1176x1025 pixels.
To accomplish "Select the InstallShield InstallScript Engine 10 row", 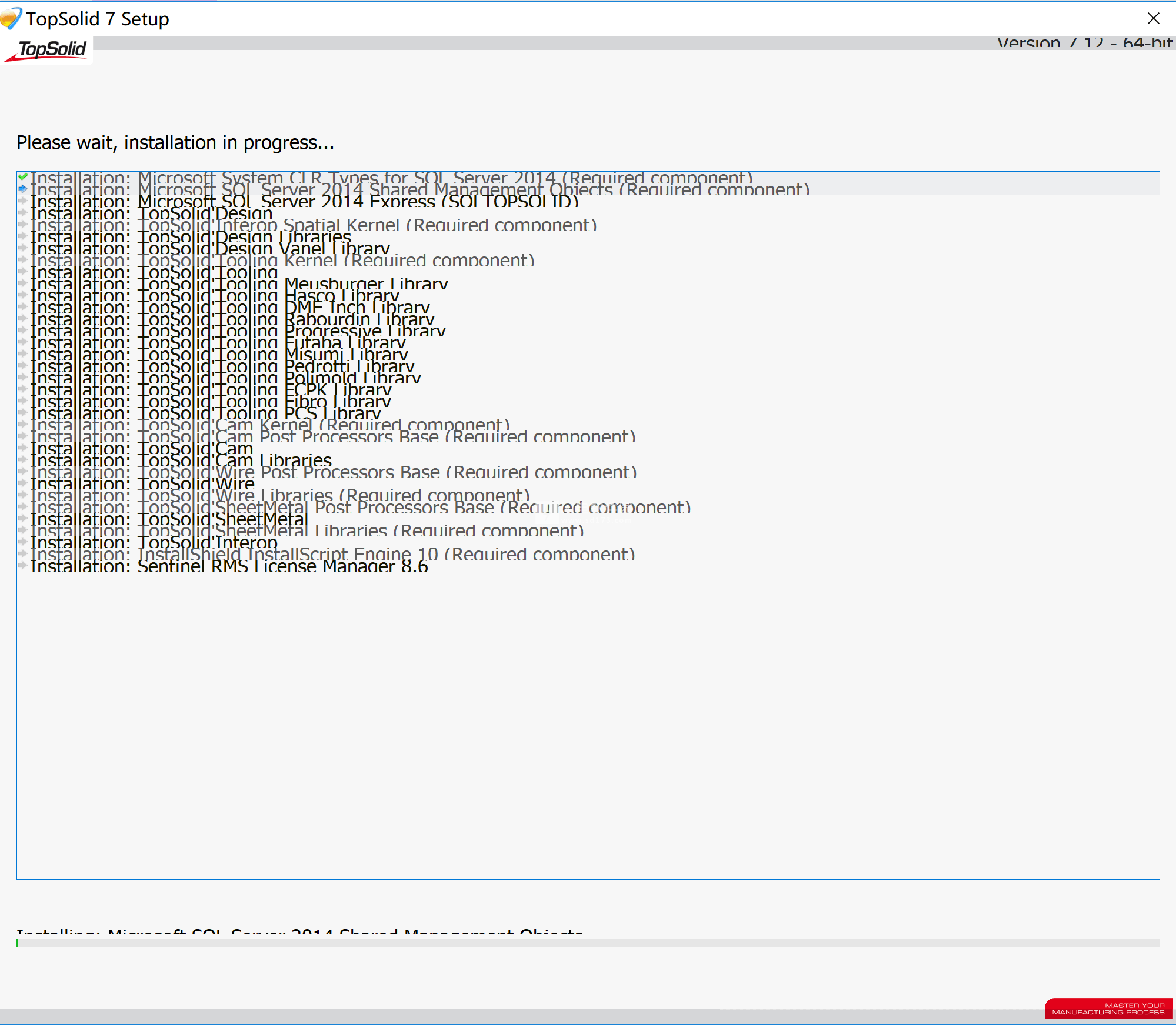I will click(x=588, y=554).
